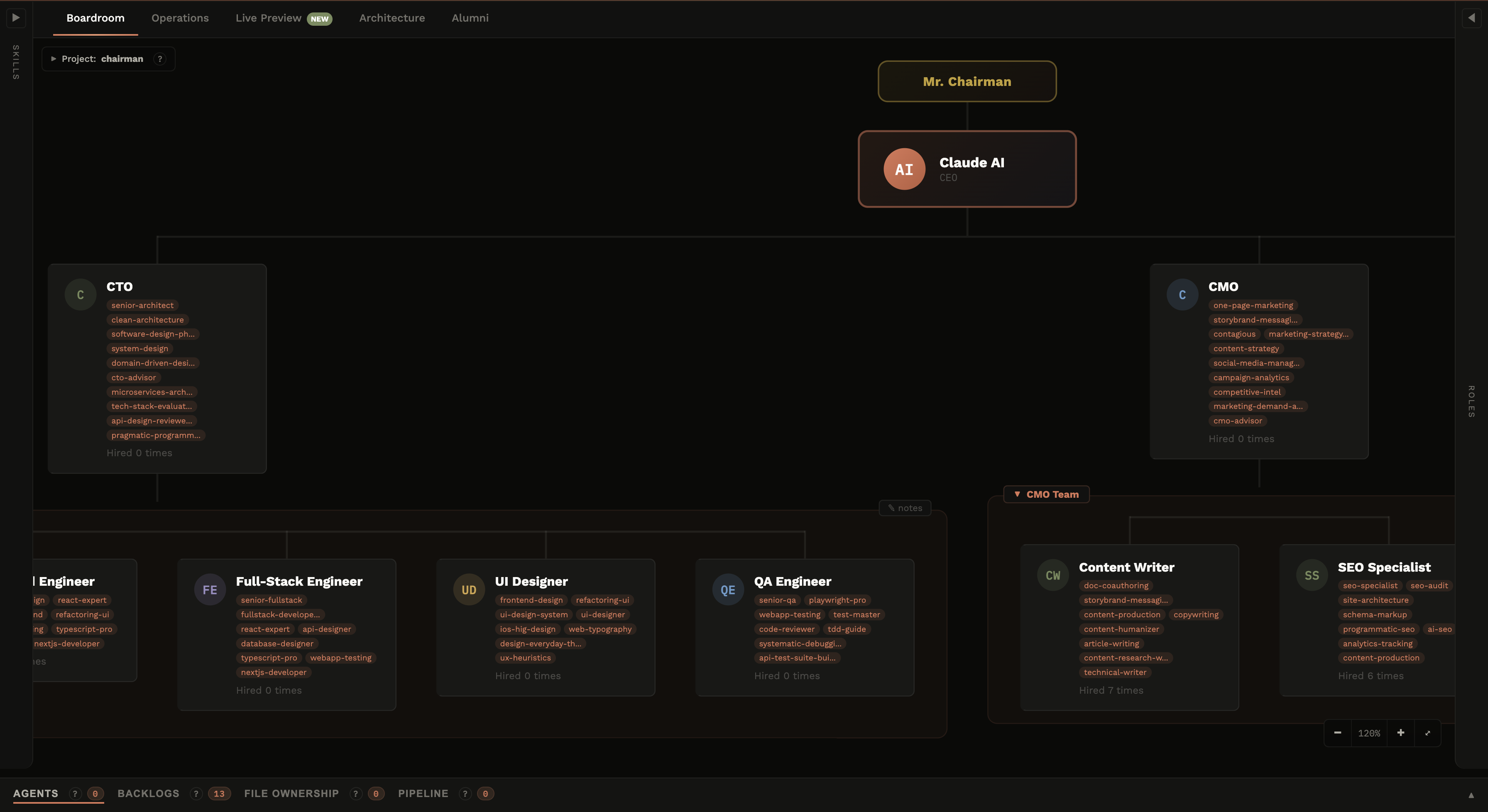
Task: Collapse the CMO Team group
Action: point(1018,494)
